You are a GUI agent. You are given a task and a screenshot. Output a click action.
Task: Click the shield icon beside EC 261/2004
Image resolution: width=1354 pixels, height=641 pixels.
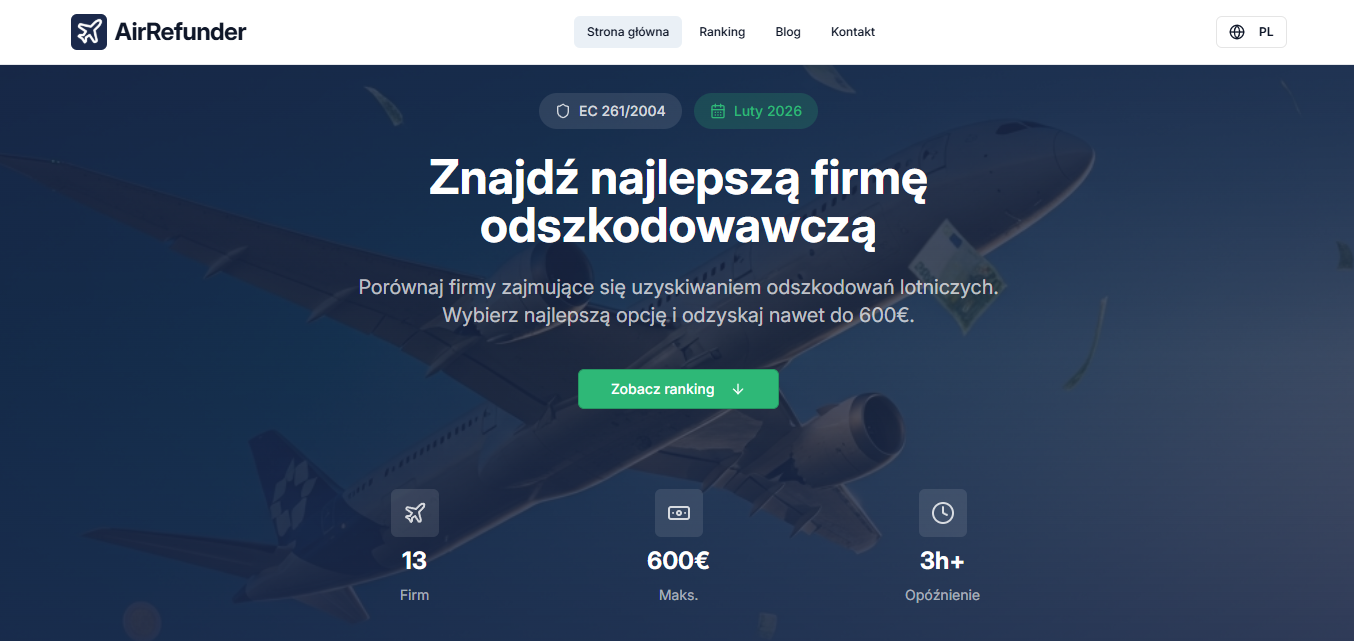click(x=562, y=111)
